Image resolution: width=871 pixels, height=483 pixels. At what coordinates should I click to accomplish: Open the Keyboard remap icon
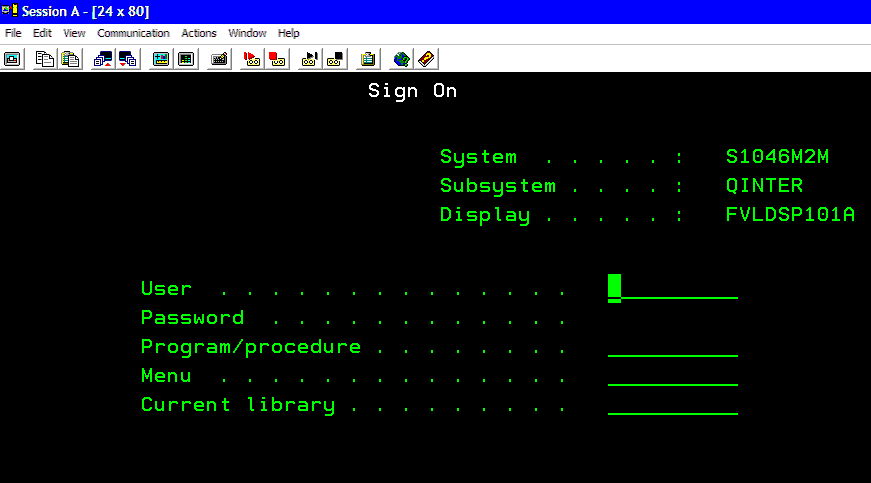pyautogui.click(x=219, y=59)
